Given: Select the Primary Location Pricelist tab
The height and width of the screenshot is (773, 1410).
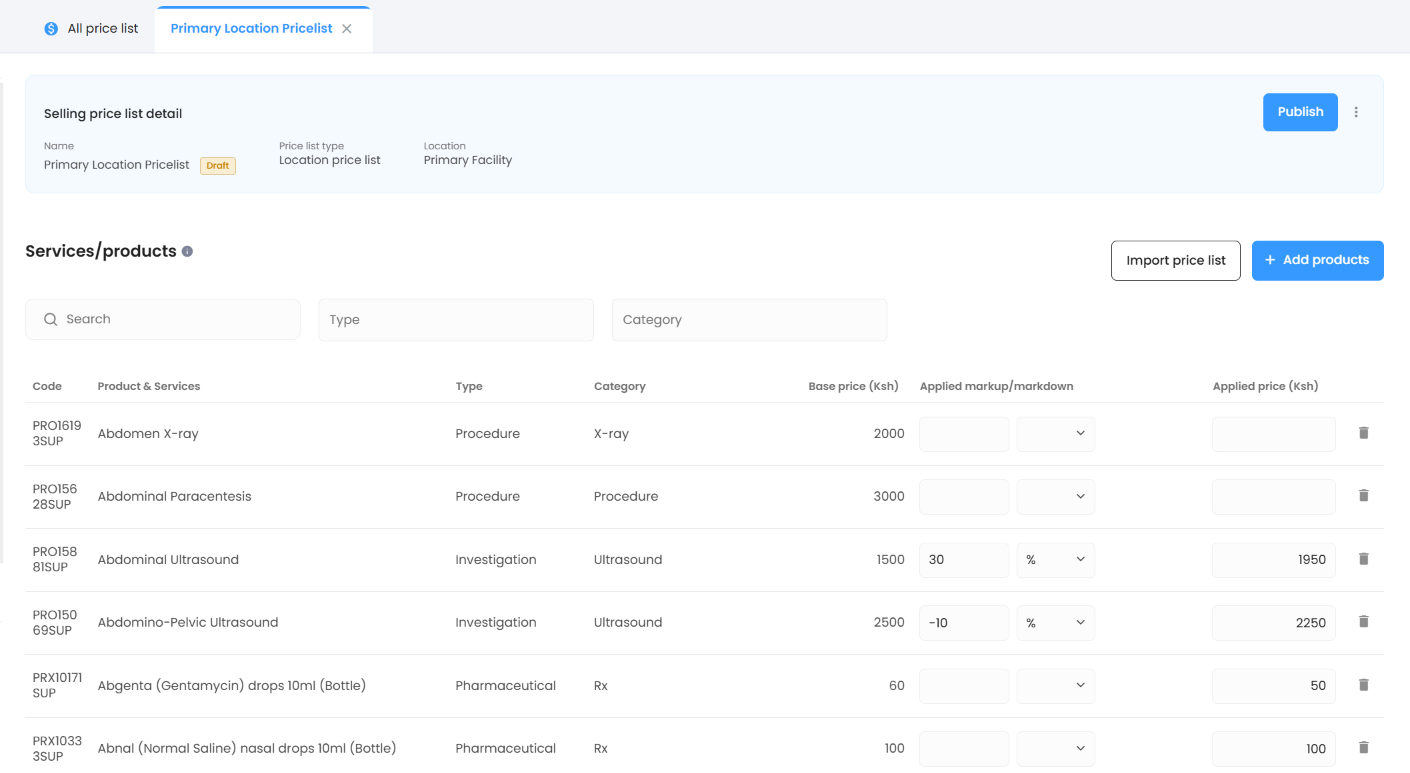Looking at the screenshot, I should pos(251,29).
